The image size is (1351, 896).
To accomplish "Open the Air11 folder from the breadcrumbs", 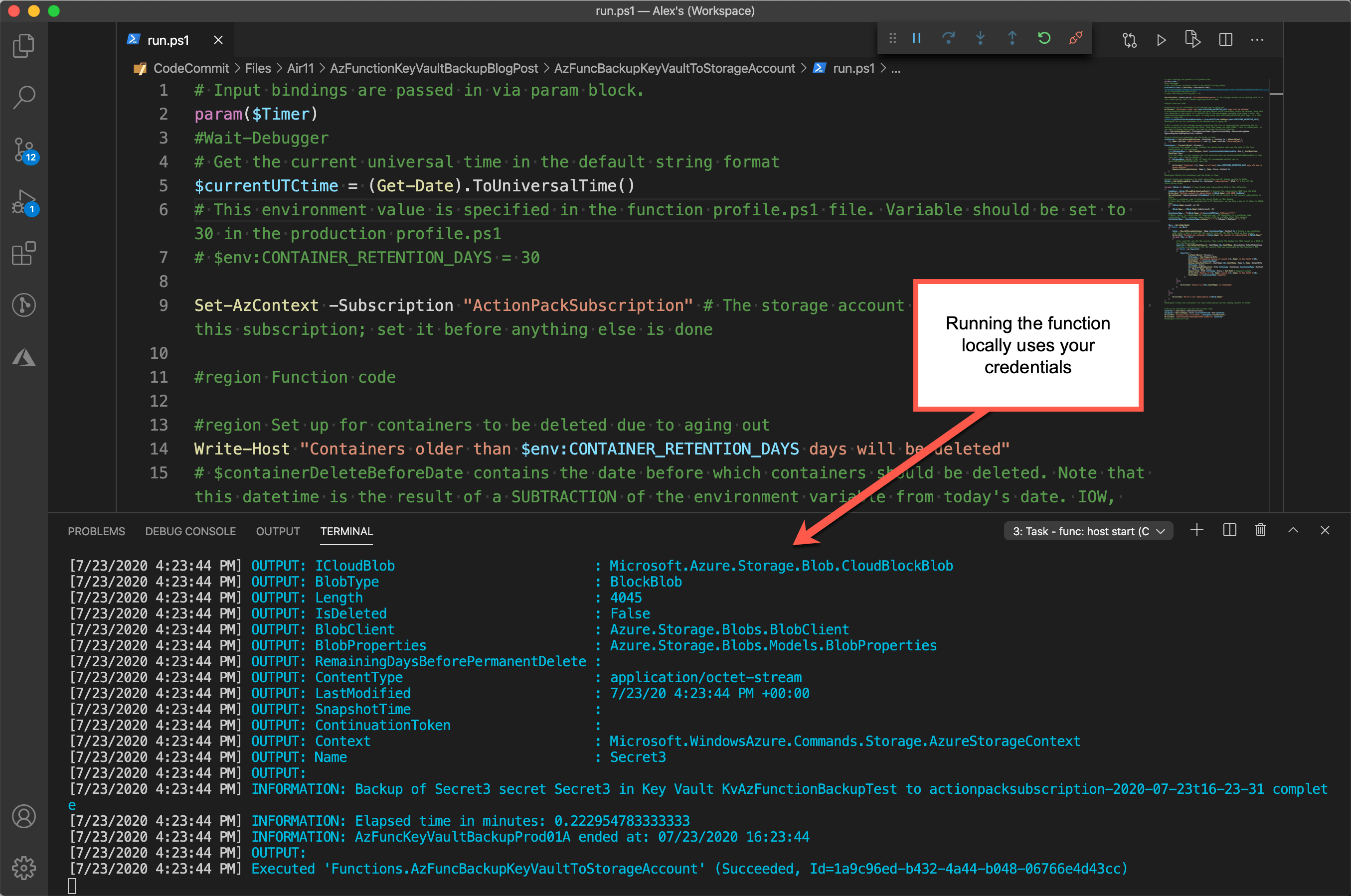I will 300,68.
